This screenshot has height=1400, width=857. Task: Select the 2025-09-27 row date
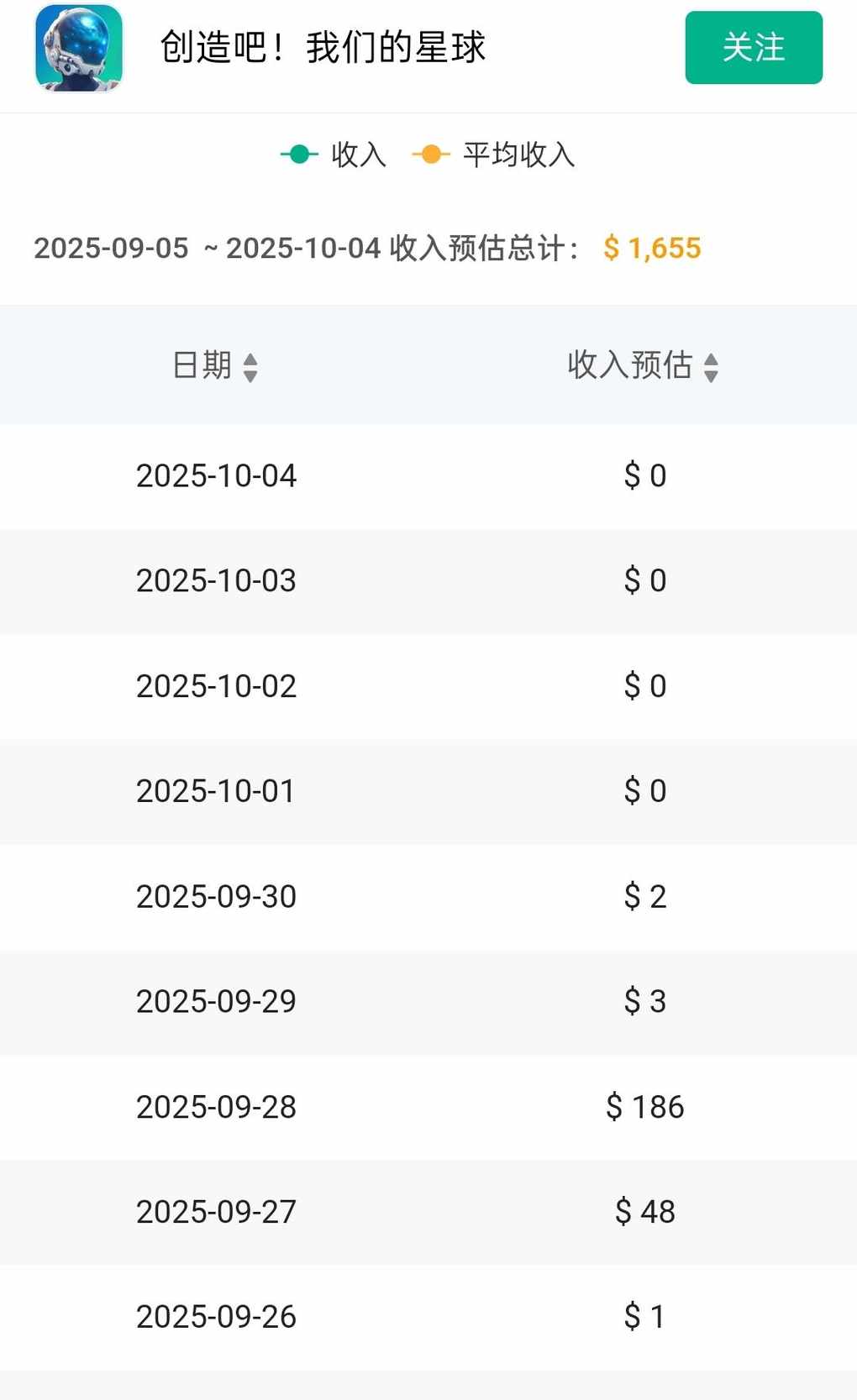pos(216,1212)
